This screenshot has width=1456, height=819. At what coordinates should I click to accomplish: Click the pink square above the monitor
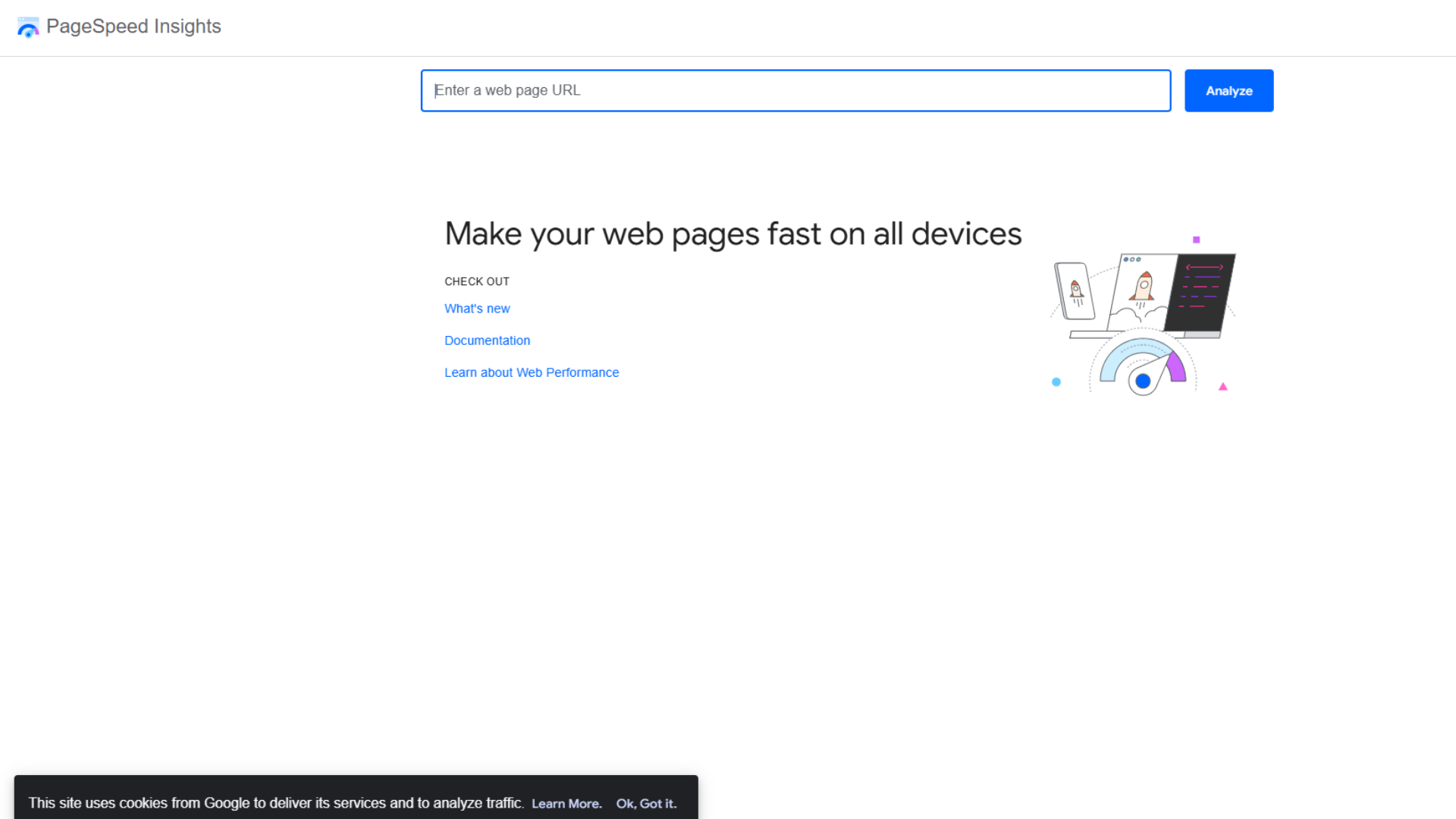click(1196, 239)
